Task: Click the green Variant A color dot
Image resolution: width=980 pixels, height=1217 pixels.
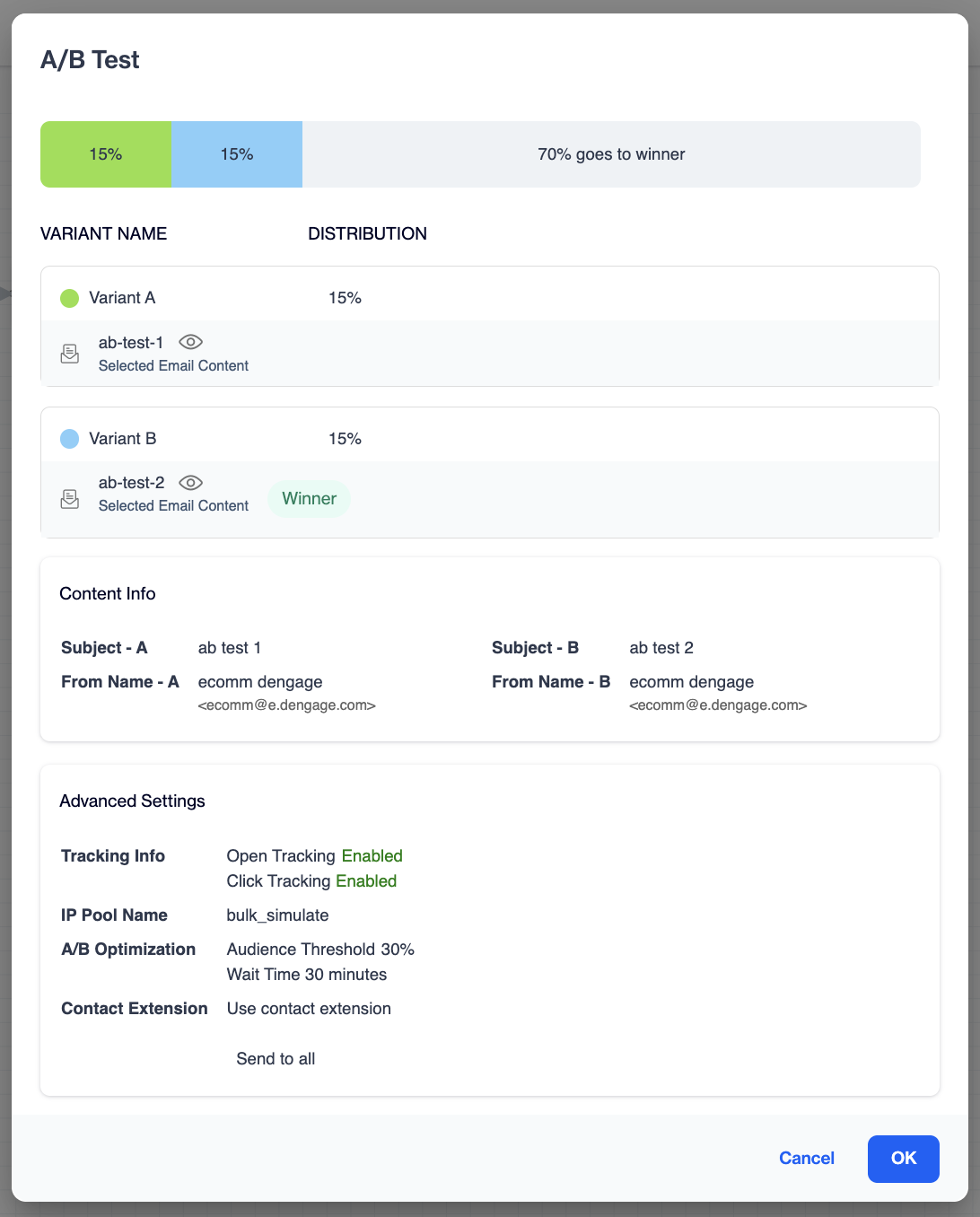Action: coord(69,298)
